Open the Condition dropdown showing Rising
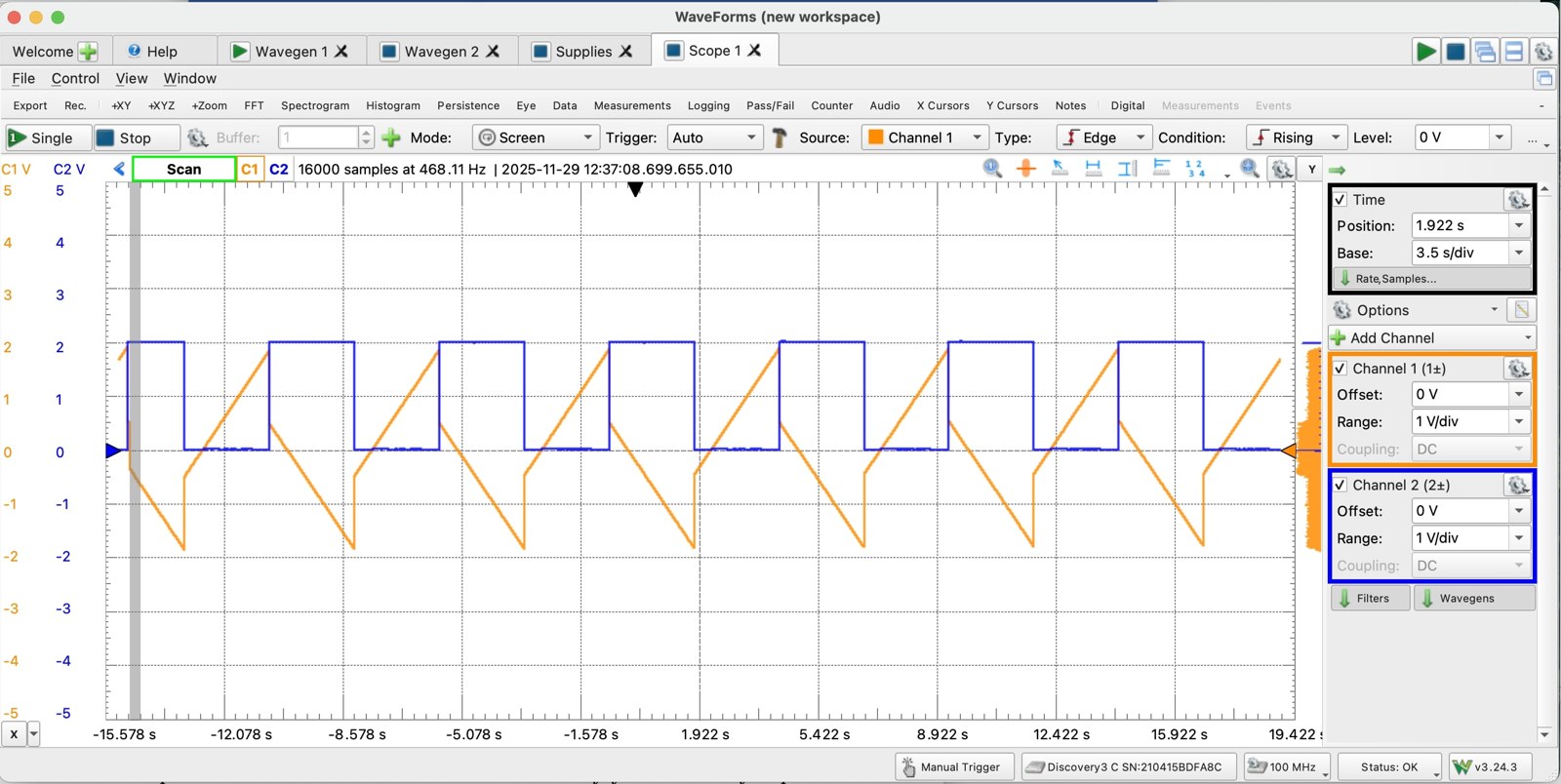Screen dimensions: 1561x784 [1297, 137]
